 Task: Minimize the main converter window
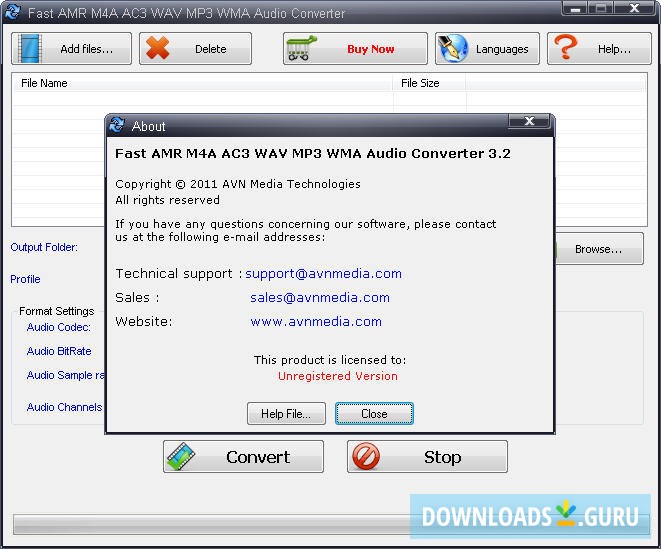(575, 8)
